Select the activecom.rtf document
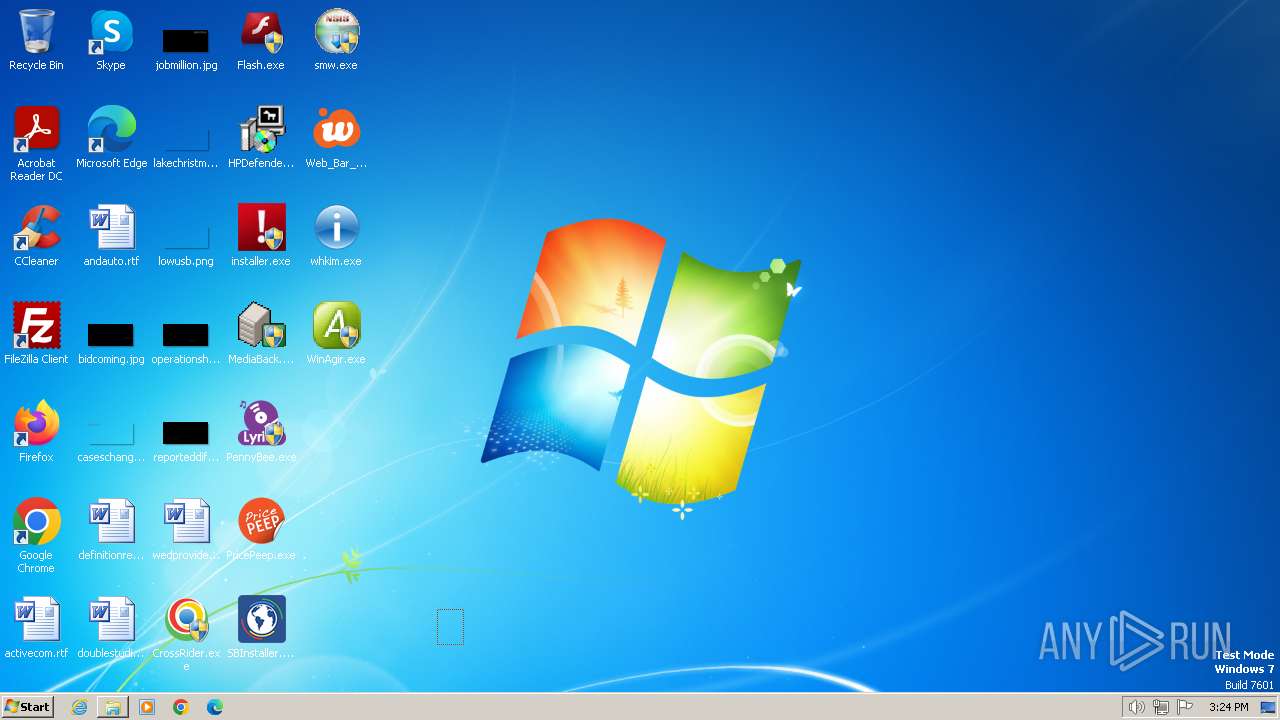This screenshot has width=1280, height=720. [x=36, y=628]
